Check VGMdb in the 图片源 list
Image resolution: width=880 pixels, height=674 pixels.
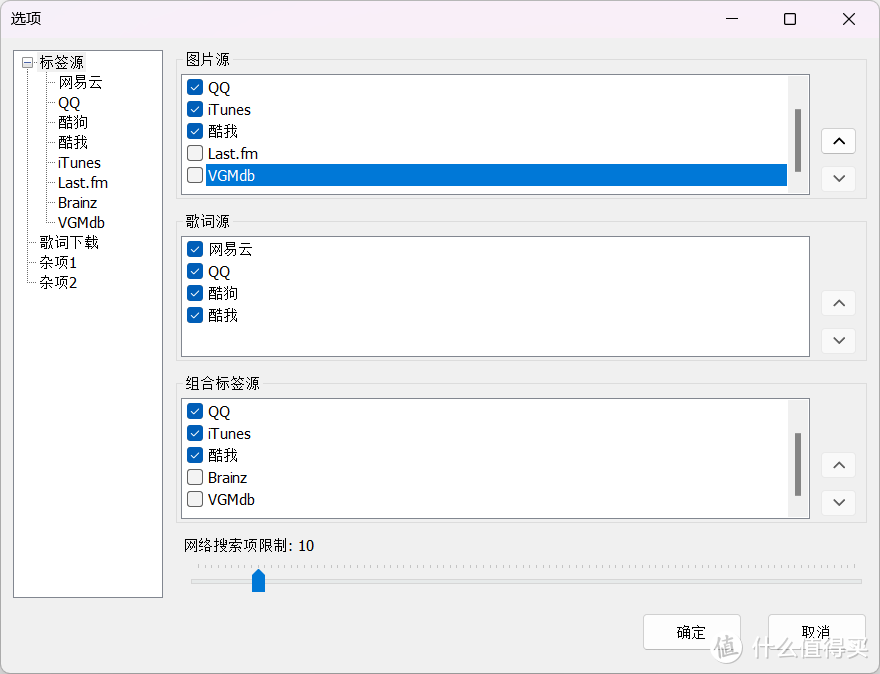[x=194, y=175]
